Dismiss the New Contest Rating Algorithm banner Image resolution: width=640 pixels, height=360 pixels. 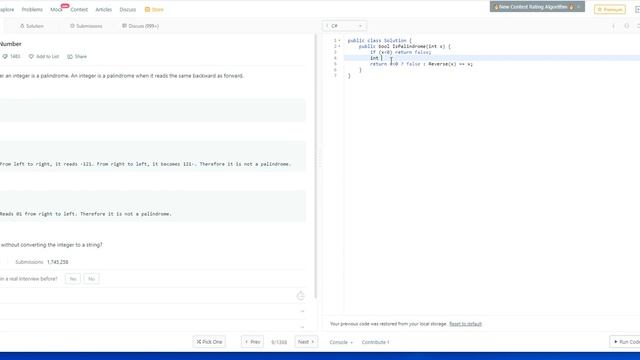(579, 7)
